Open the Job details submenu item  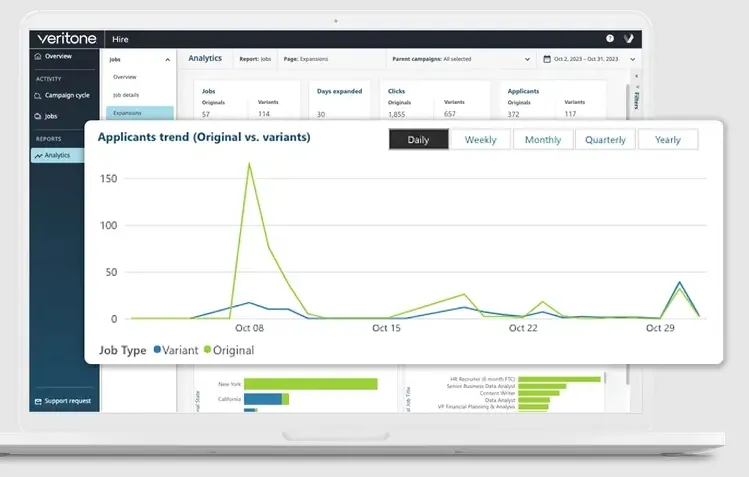point(126,95)
